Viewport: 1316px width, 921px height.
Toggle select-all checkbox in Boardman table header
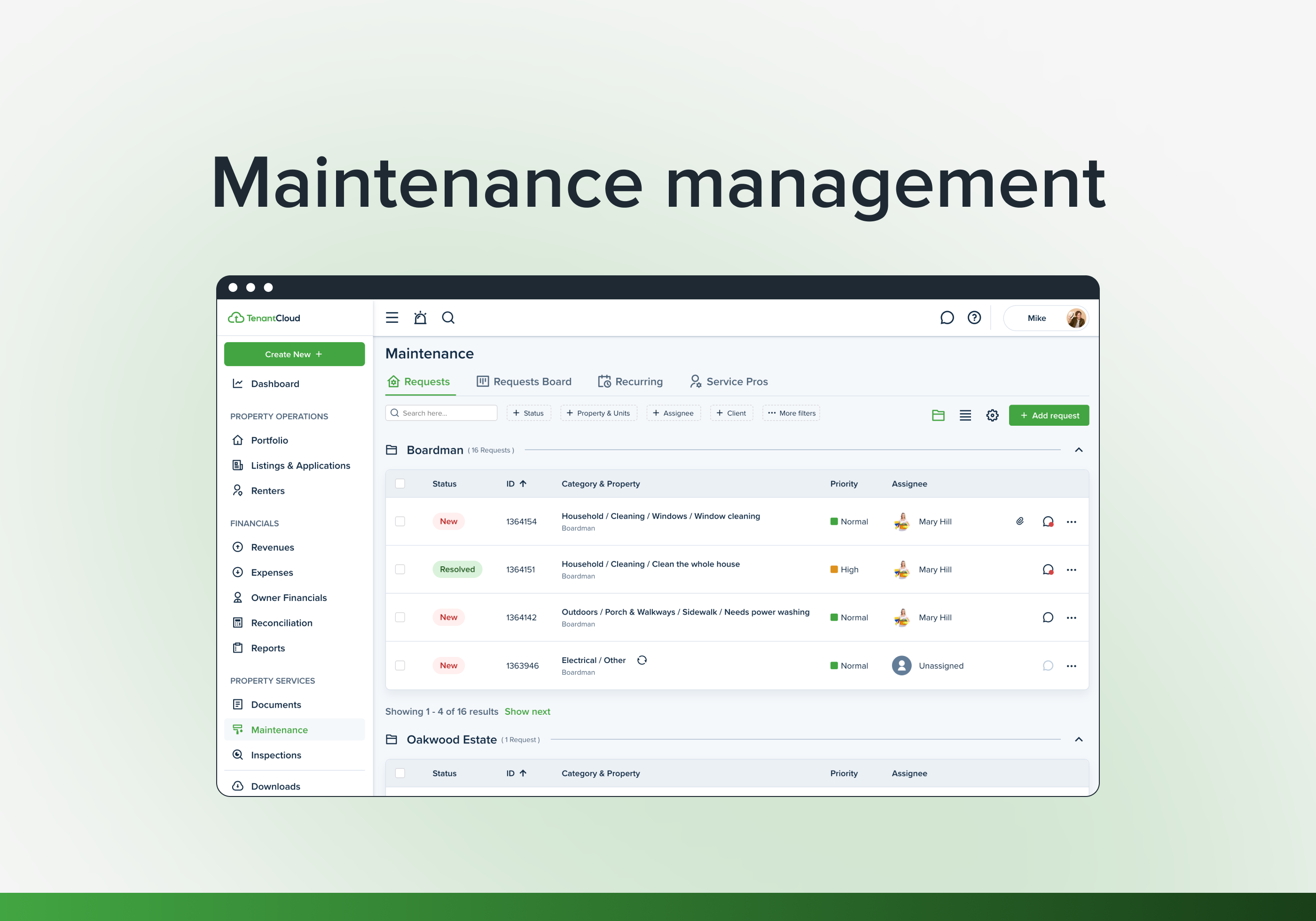[x=400, y=483]
